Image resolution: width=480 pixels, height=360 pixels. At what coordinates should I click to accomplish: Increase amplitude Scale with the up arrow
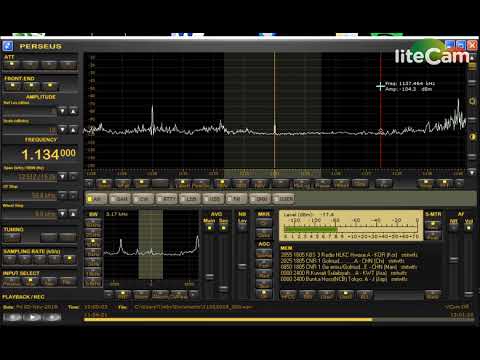[x=73, y=129]
